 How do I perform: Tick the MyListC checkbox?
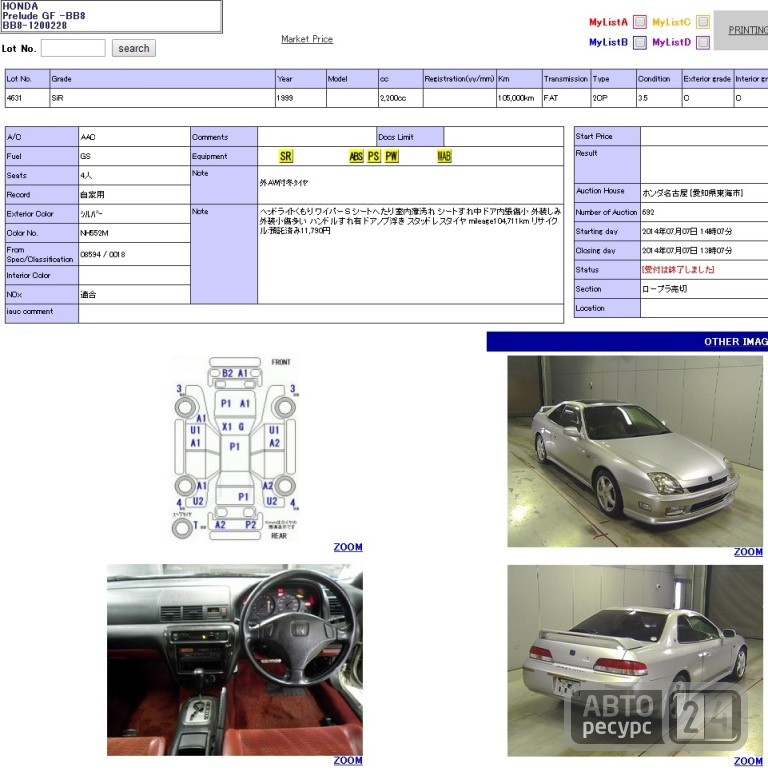point(703,22)
